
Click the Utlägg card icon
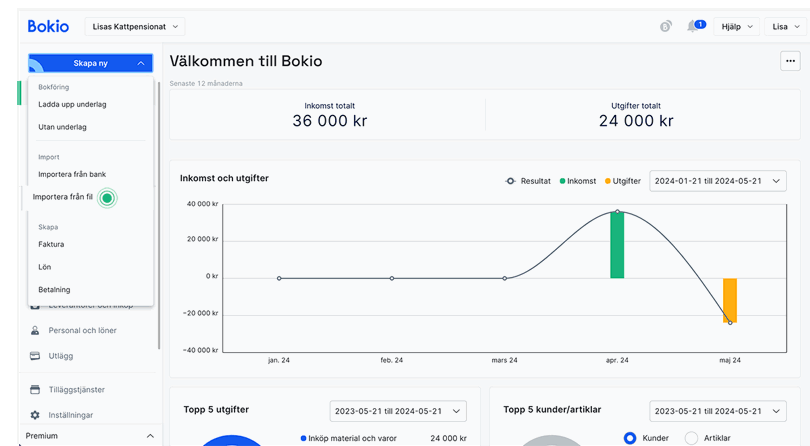[36, 355]
